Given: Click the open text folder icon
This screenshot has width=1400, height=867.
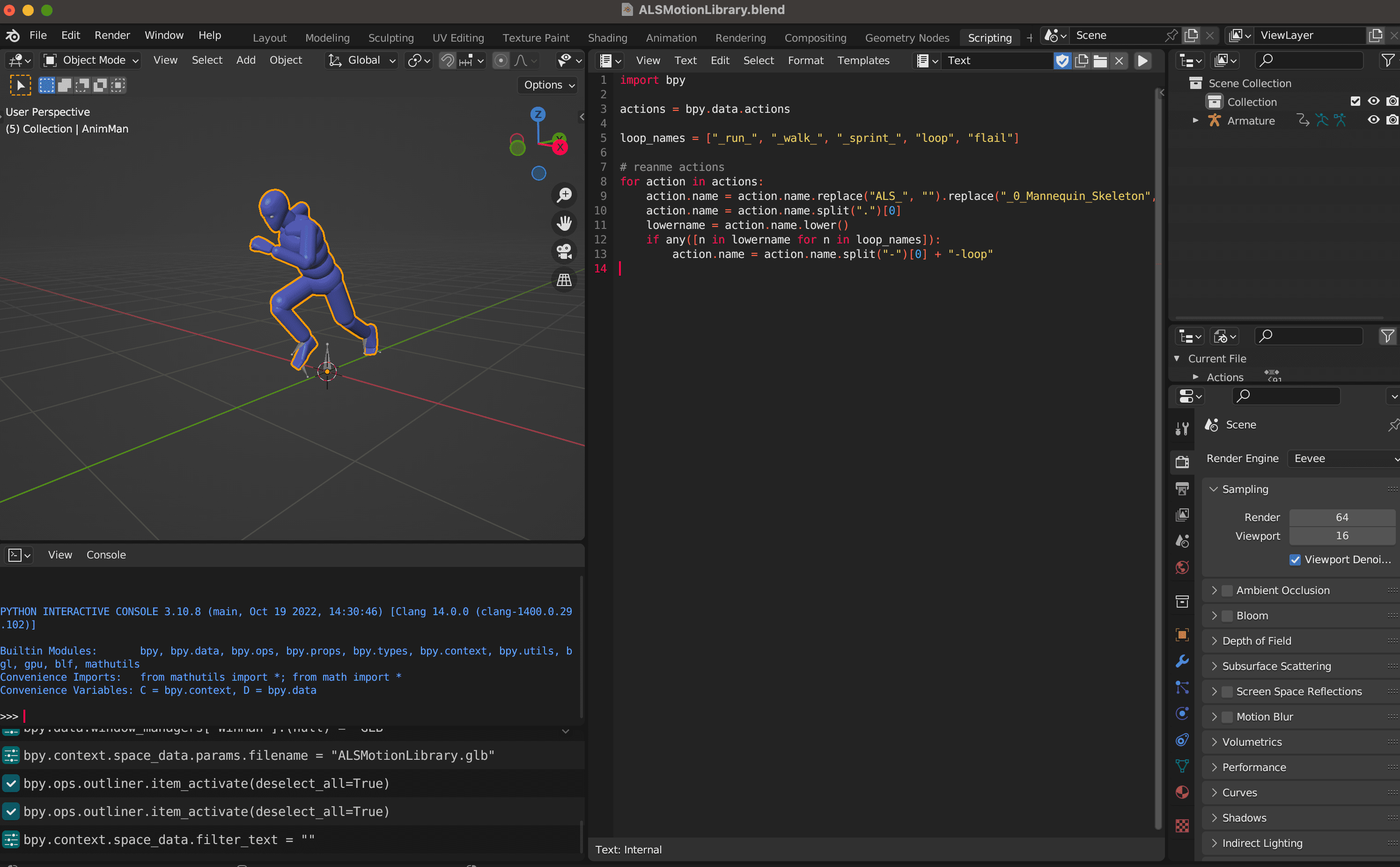Looking at the screenshot, I should pyautogui.click(x=1100, y=61).
